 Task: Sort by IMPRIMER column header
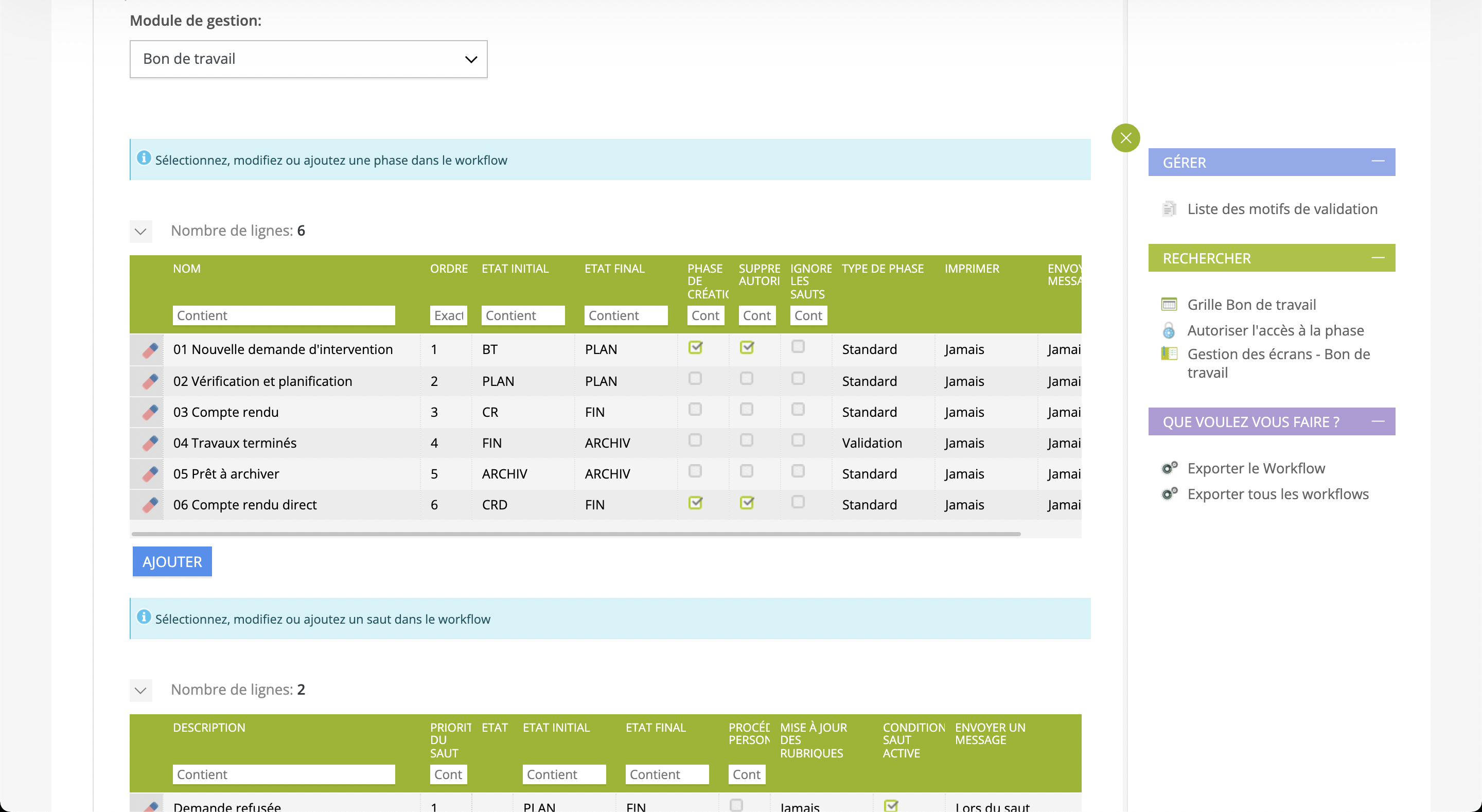point(972,269)
